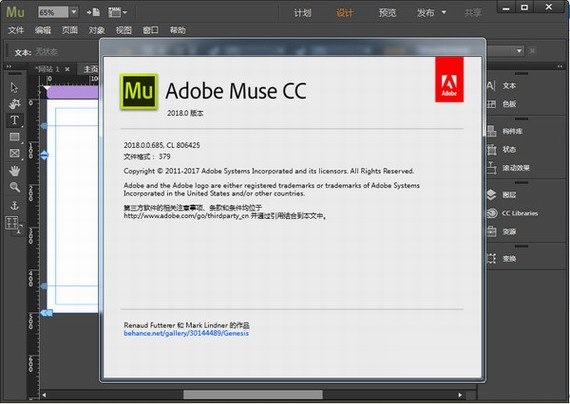The width and height of the screenshot is (570, 404).
Task: Switch to 计划 (Plan) mode
Action: [x=303, y=13]
